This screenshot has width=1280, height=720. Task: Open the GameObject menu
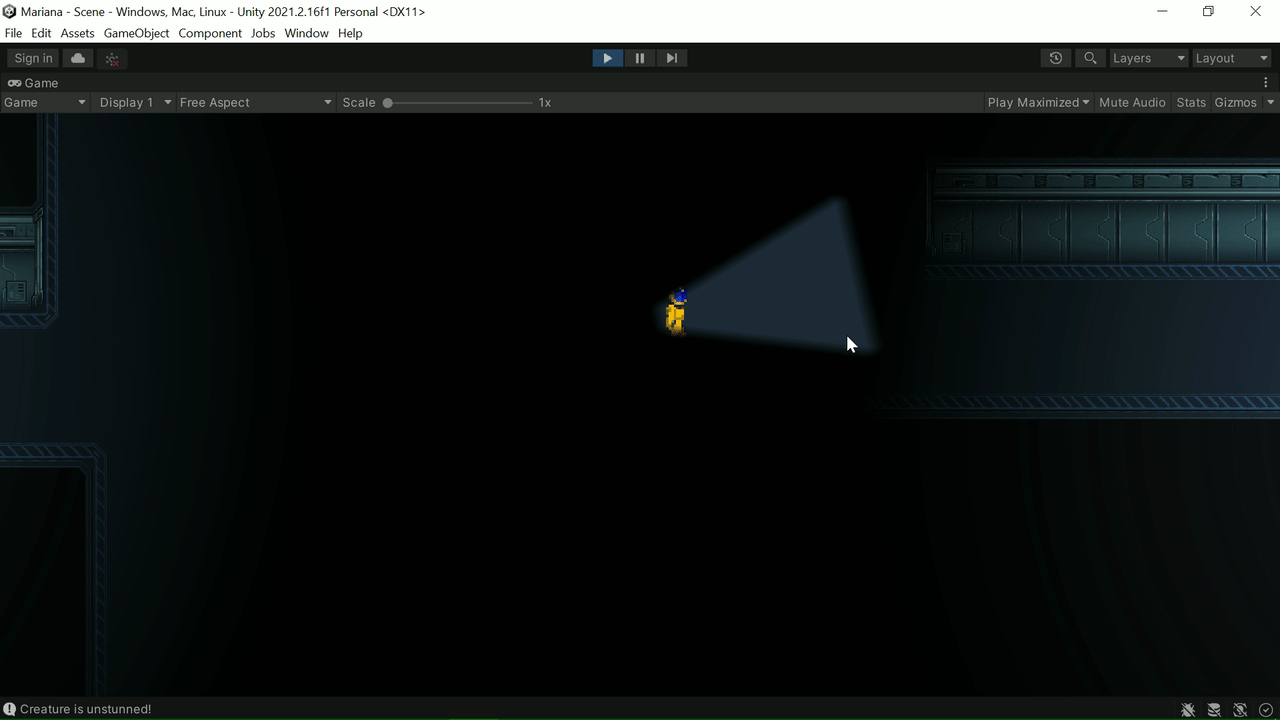(x=137, y=33)
